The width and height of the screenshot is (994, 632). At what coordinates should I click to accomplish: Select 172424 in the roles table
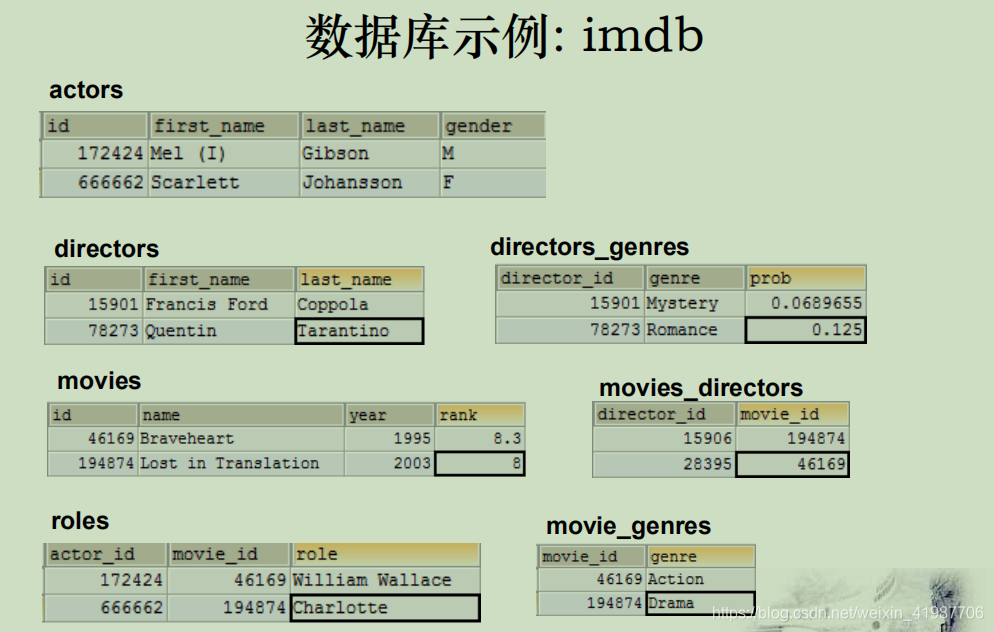[x=105, y=580]
